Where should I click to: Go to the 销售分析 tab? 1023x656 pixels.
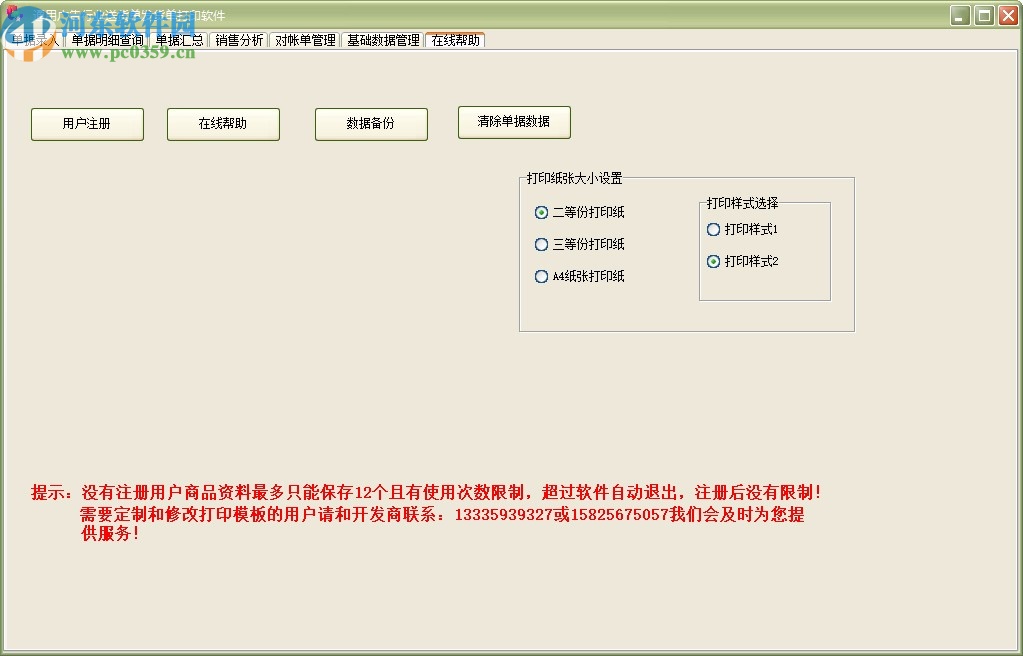coord(239,40)
